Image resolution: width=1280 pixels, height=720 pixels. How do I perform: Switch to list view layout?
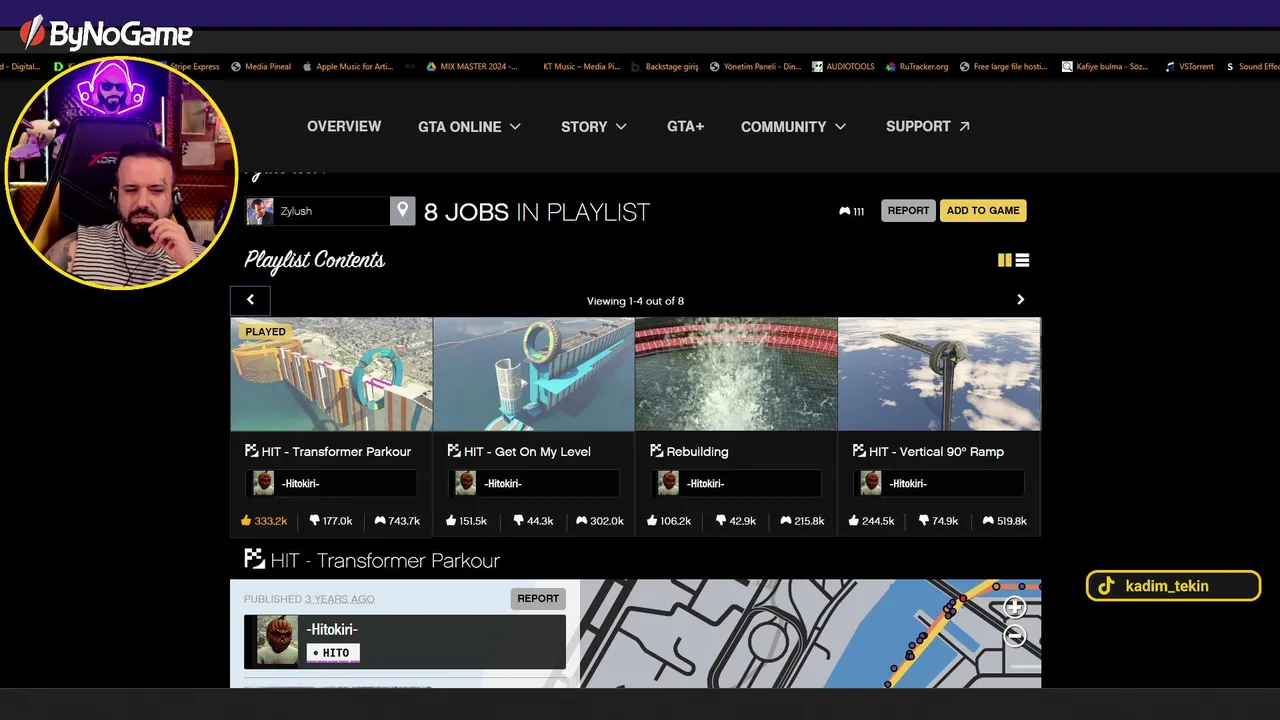coord(1022,260)
